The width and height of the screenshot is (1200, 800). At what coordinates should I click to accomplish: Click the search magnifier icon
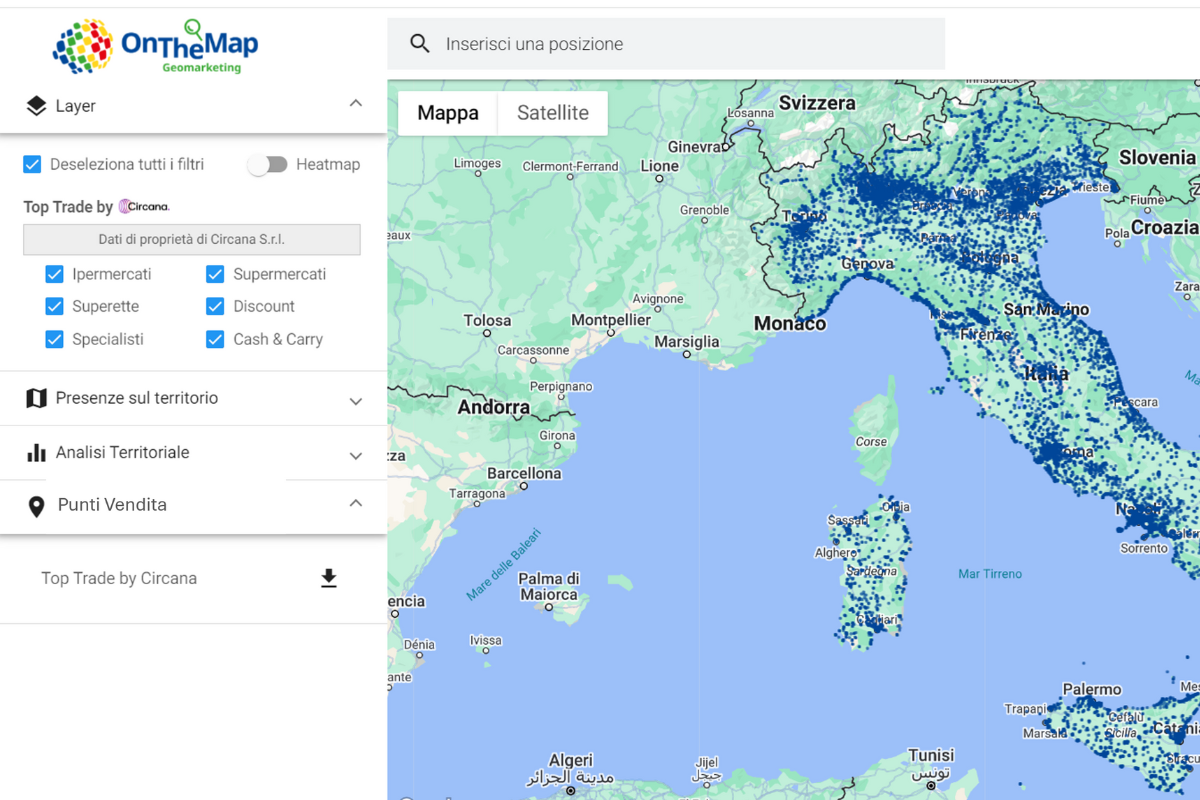[x=420, y=43]
